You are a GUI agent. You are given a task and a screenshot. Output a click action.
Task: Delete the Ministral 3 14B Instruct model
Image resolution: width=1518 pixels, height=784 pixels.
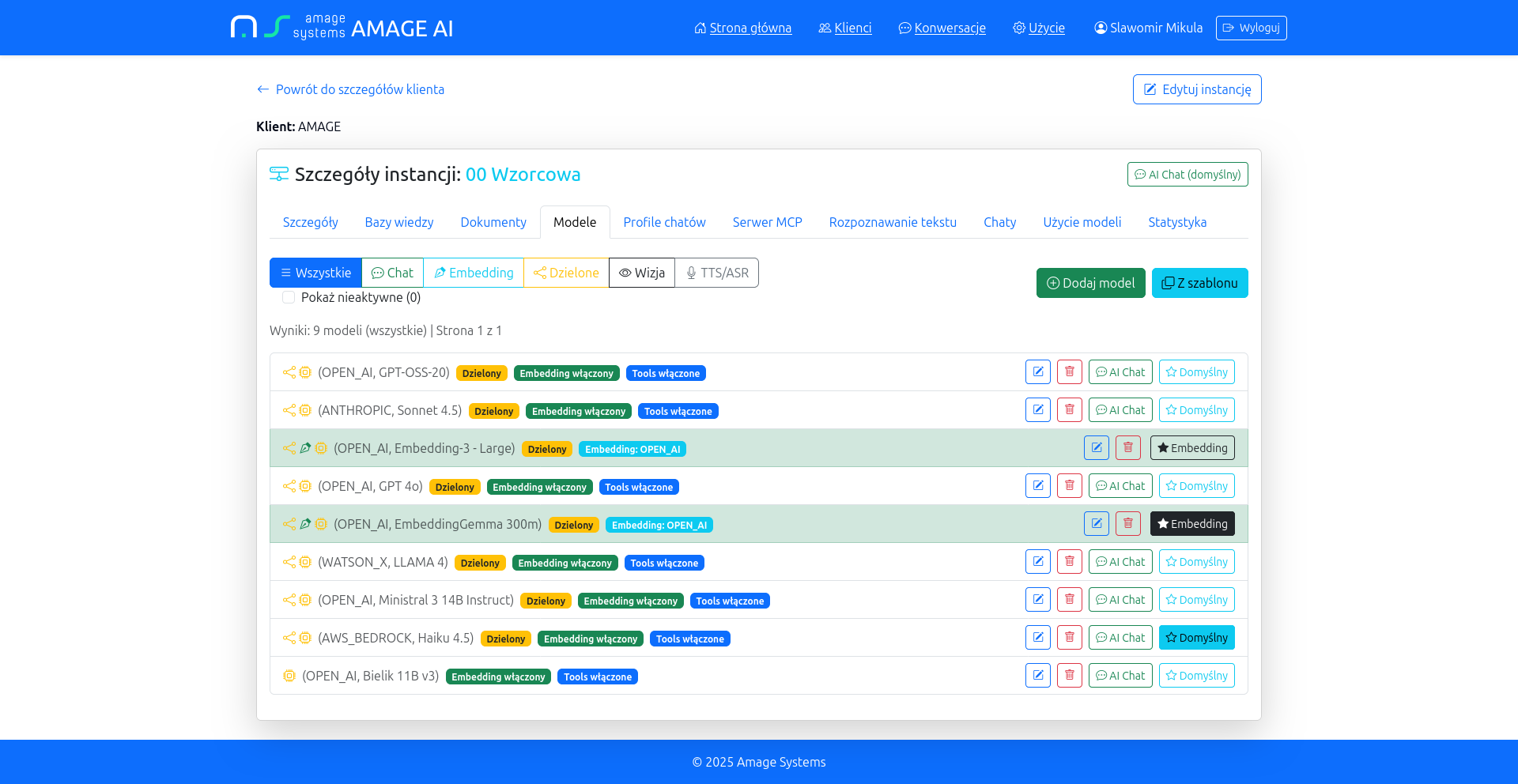[1069, 600]
